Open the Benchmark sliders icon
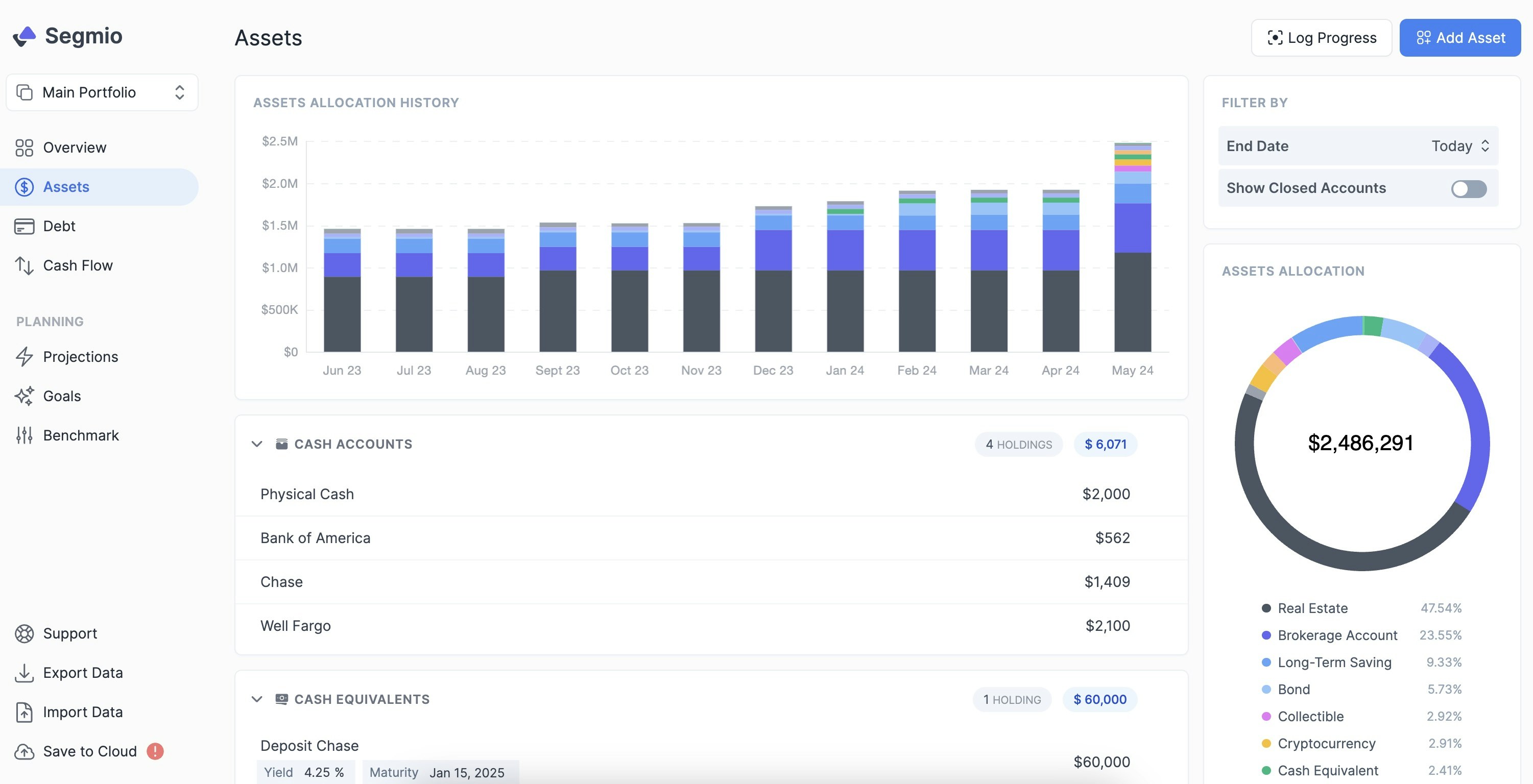Screen dimensions: 1533x784 pos(24,435)
